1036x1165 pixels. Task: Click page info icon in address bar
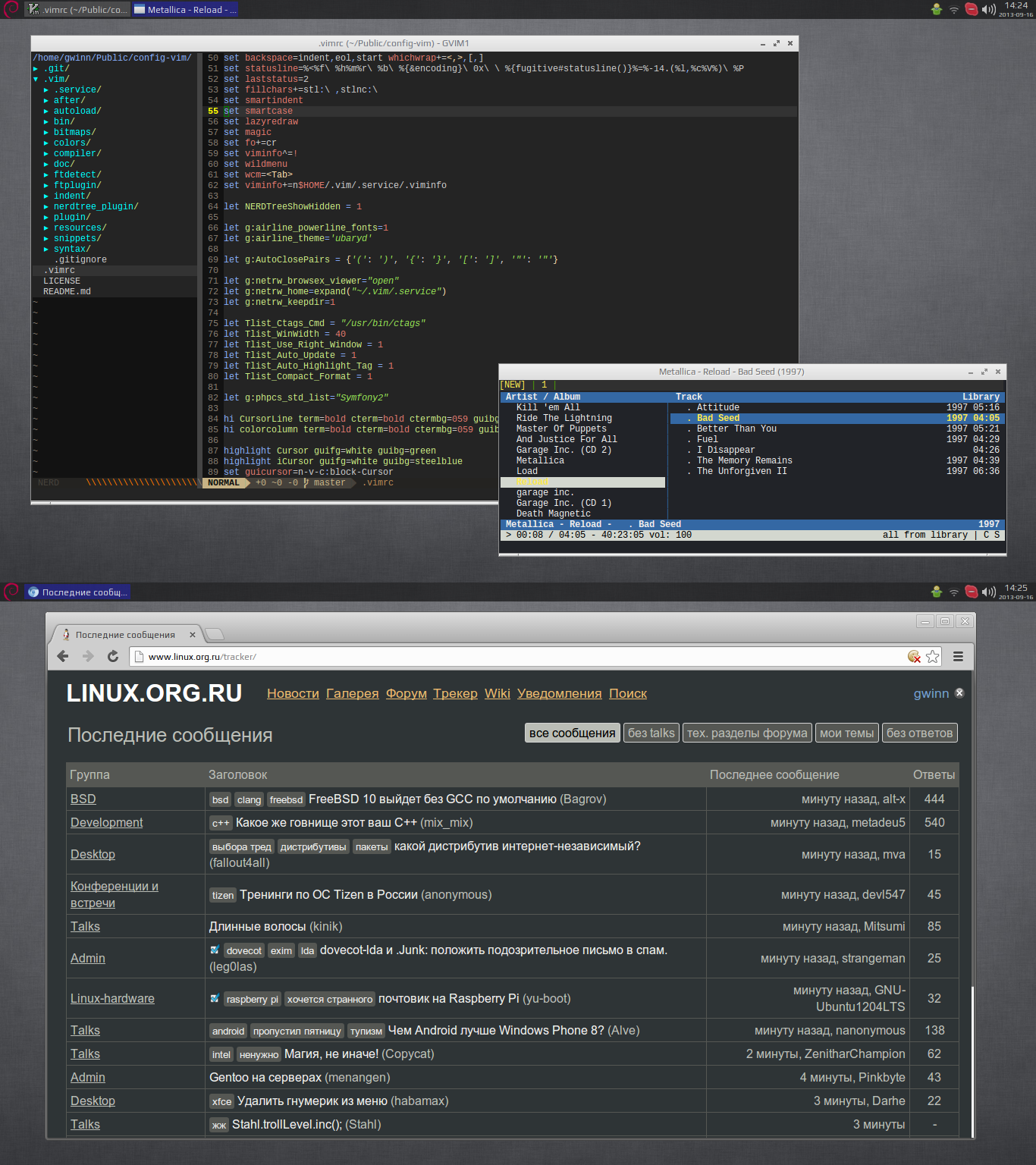pyautogui.click(x=139, y=657)
